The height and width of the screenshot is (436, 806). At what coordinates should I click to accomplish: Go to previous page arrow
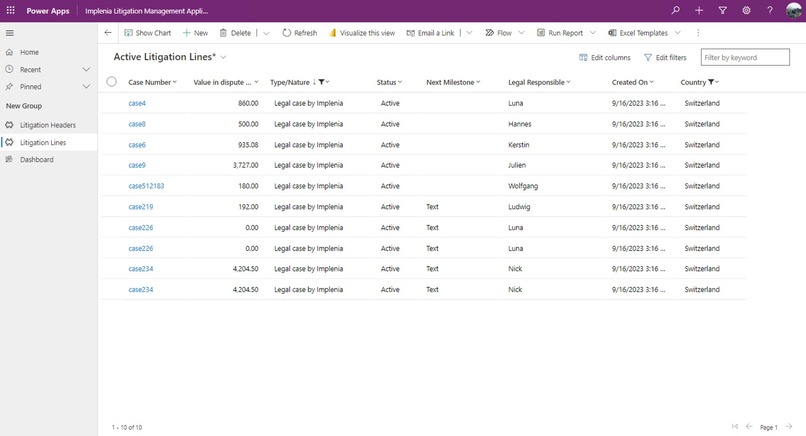pos(749,426)
